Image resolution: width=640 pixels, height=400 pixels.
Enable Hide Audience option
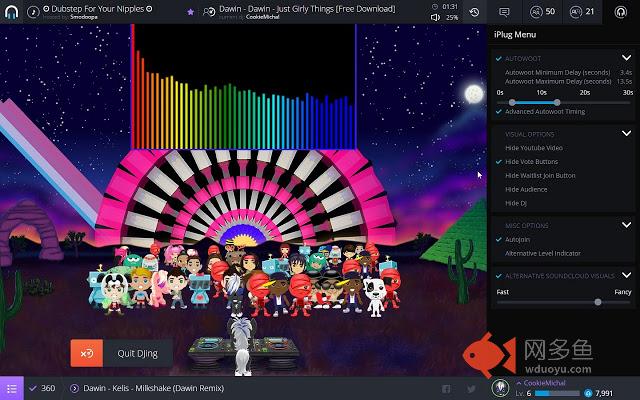(526, 189)
